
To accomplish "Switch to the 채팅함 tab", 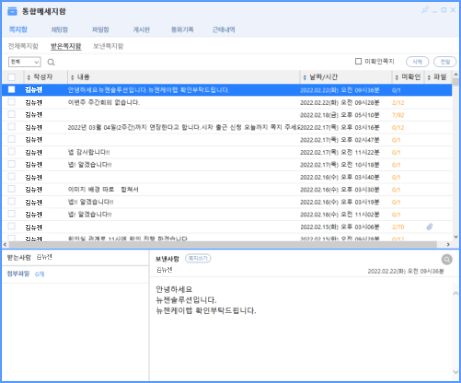I will click(59, 29).
